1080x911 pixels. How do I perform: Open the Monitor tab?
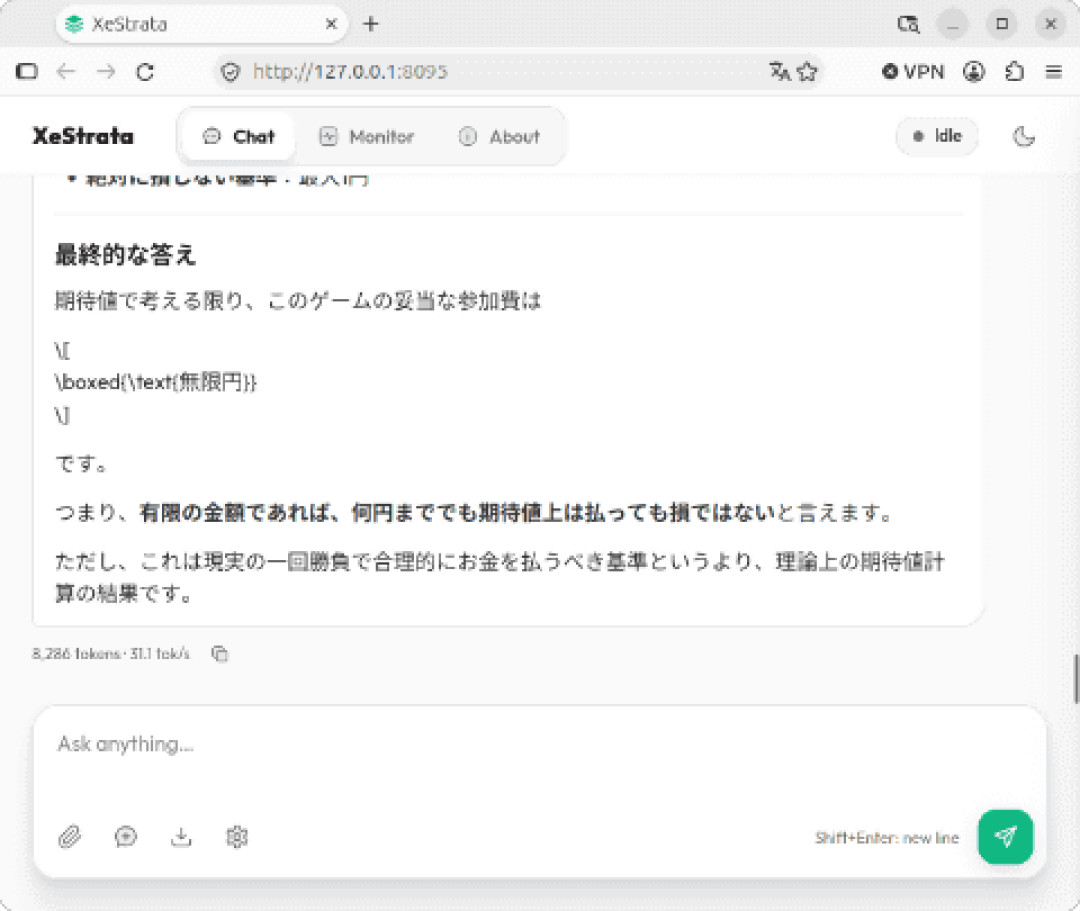click(366, 136)
